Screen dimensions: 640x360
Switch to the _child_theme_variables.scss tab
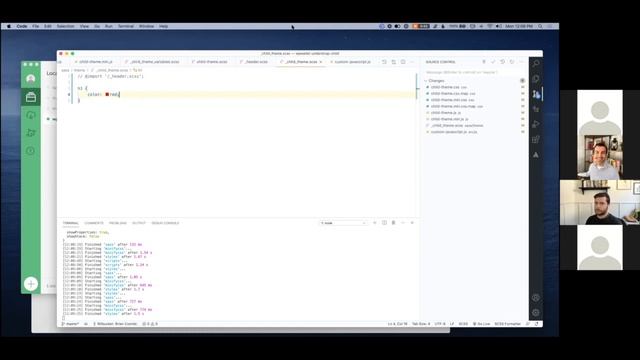coord(153,62)
